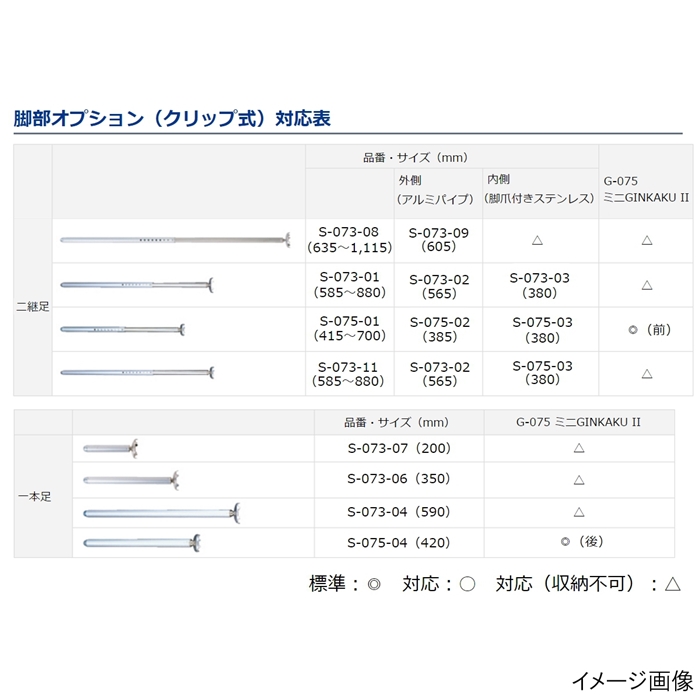The height and width of the screenshot is (700, 700).
Task: Click the ◎（前） compatibility mark
Action: (x=647, y=329)
